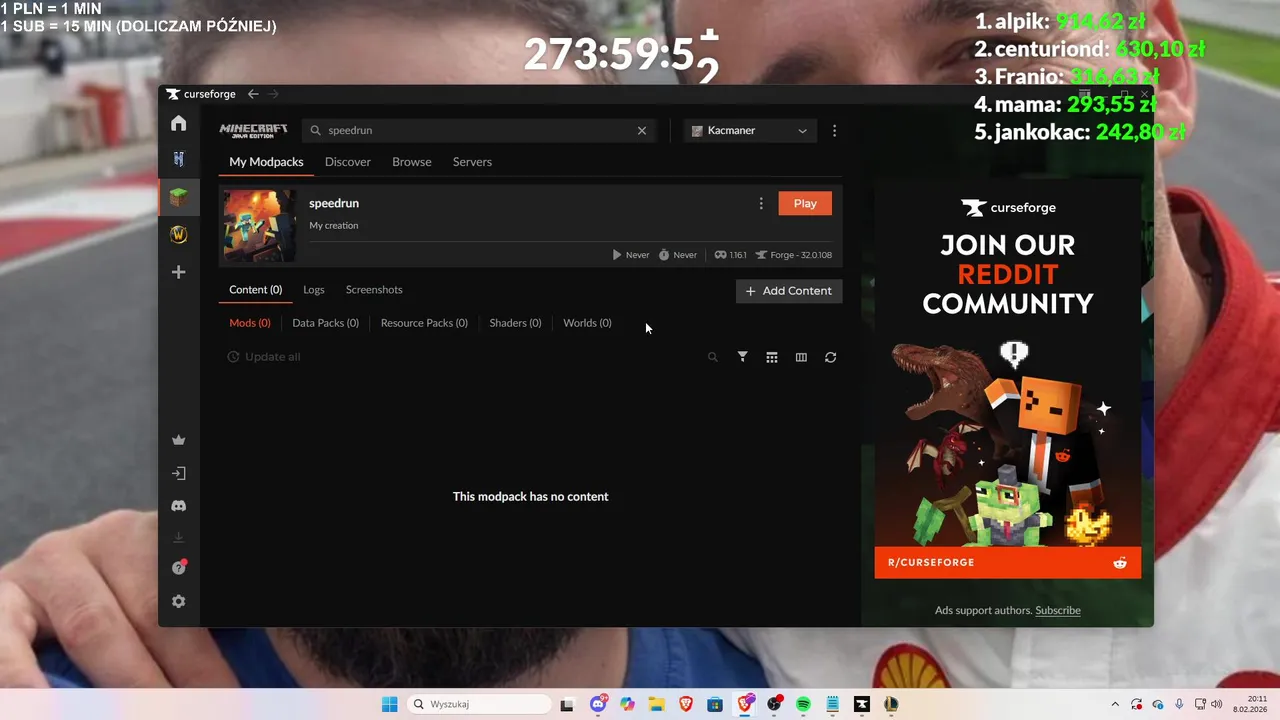This screenshot has width=1280, height=720.
Task: Click the forward arrow in title bar
Action: coord(273,94)
